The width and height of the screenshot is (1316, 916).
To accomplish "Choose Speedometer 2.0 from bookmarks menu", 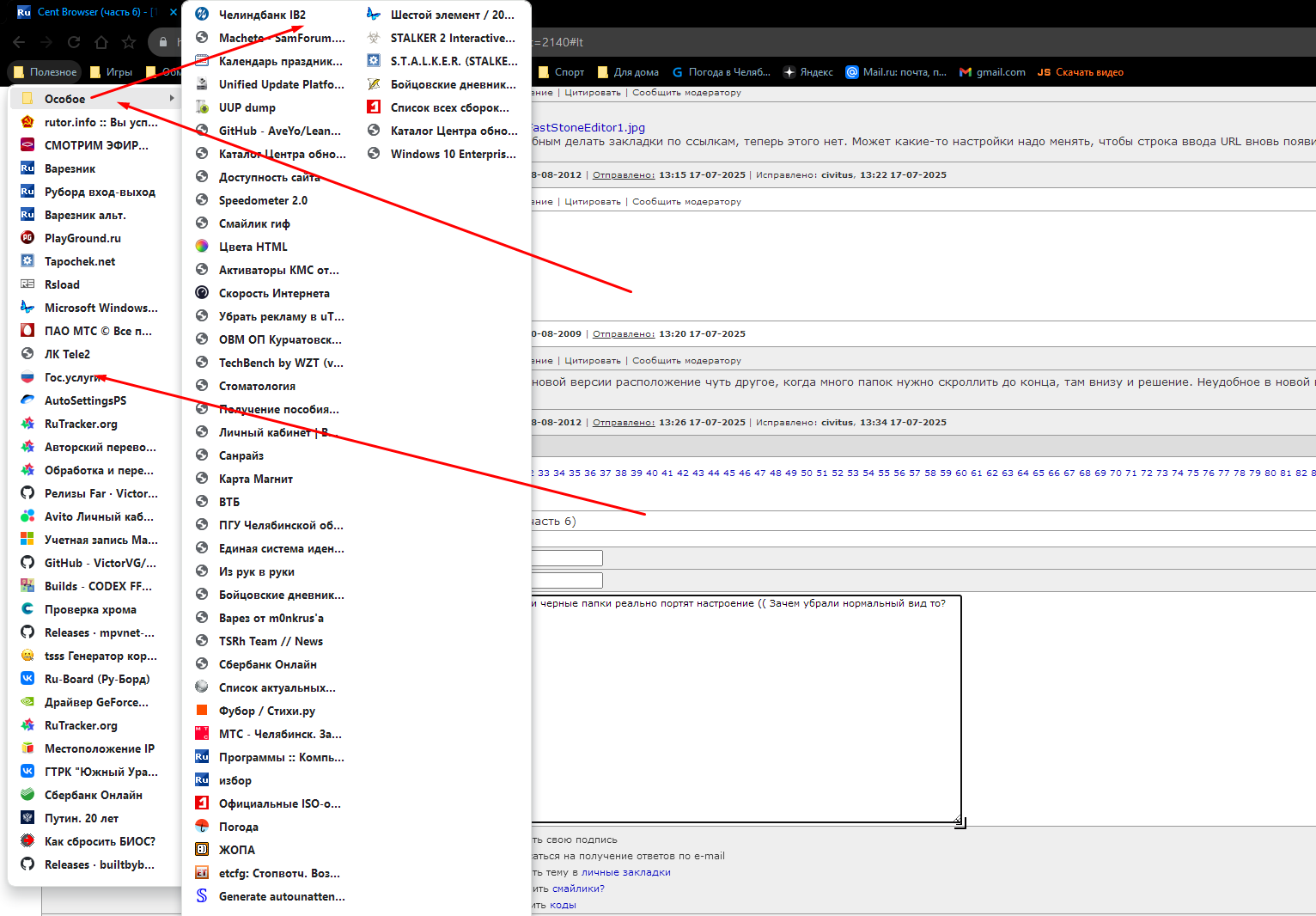I will tap(263, 200).
